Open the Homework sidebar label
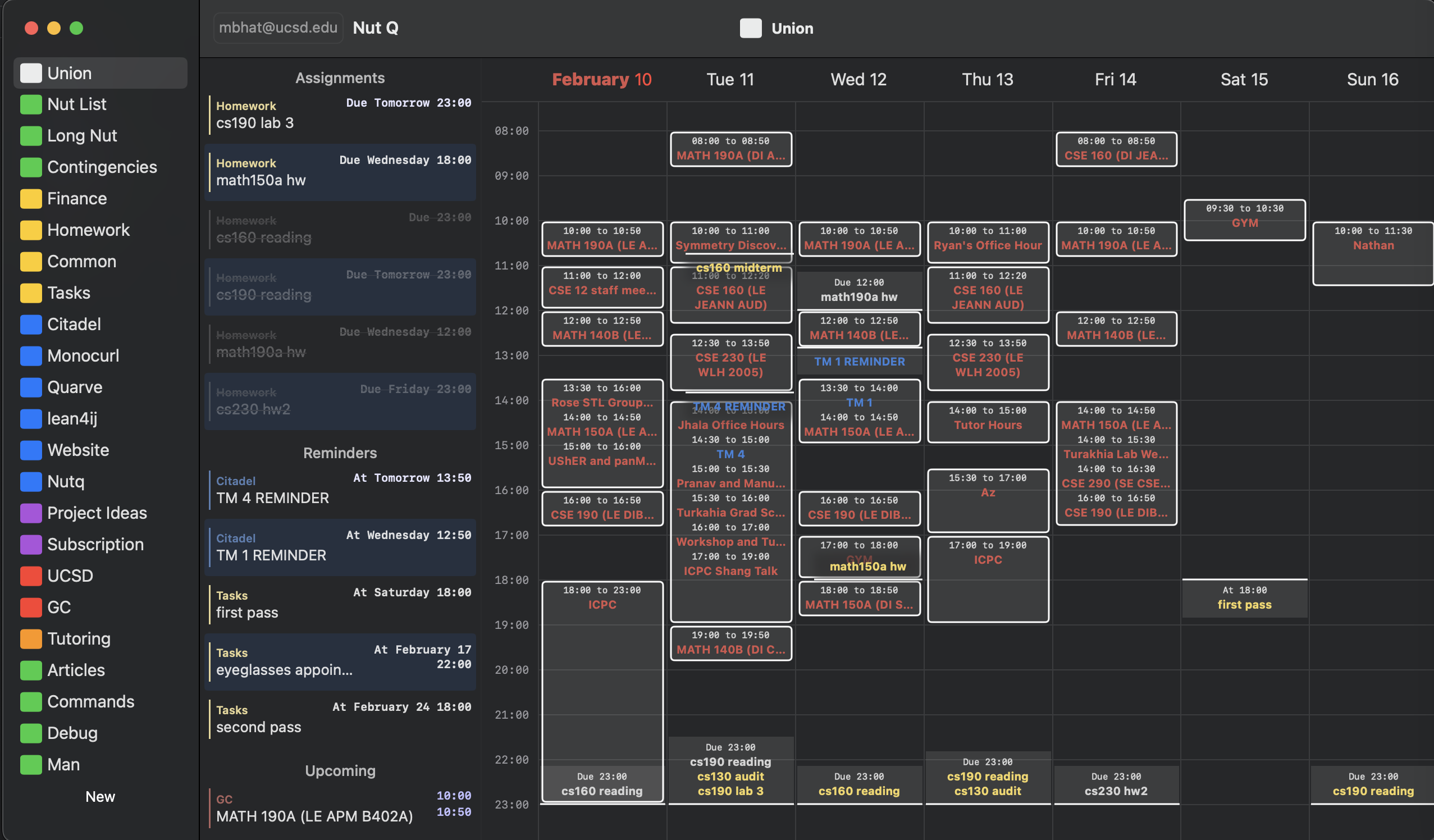 (88, 230)
